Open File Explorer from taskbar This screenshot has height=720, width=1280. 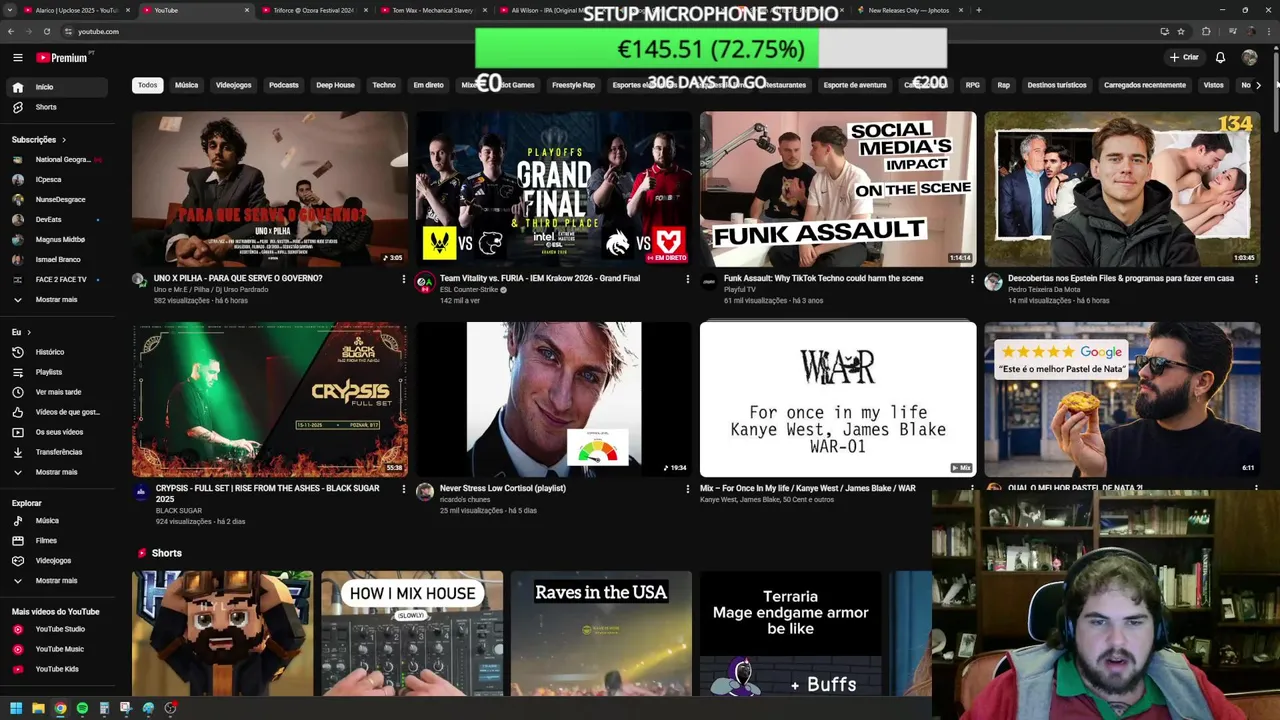pos(38,708)
